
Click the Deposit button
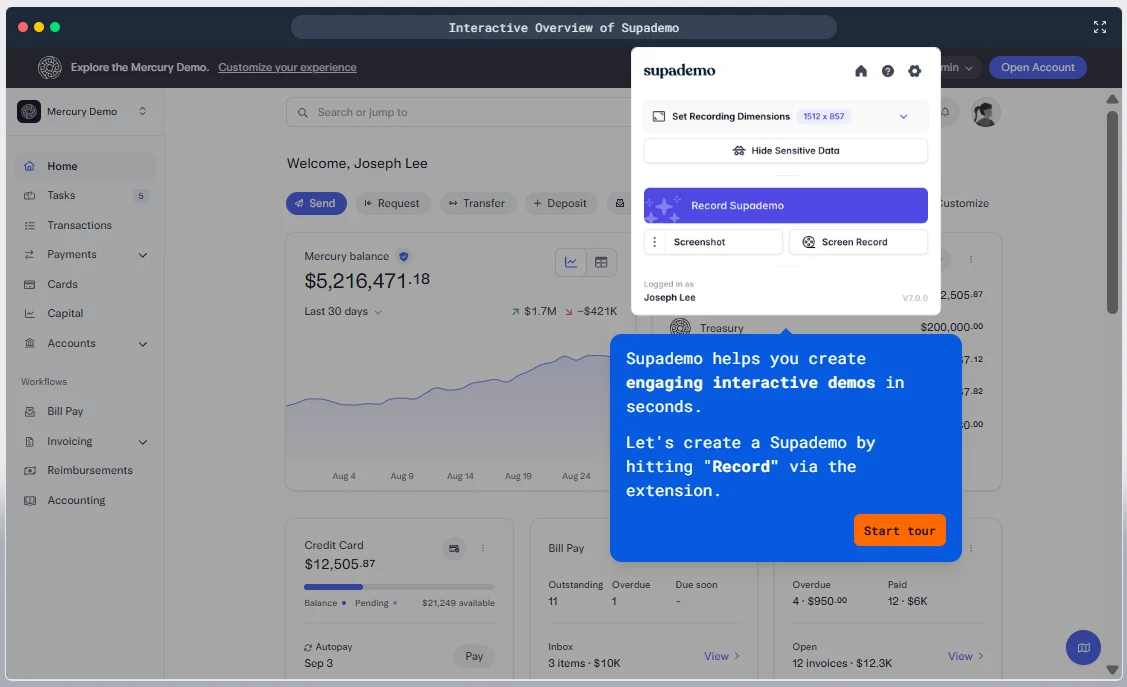561,203
